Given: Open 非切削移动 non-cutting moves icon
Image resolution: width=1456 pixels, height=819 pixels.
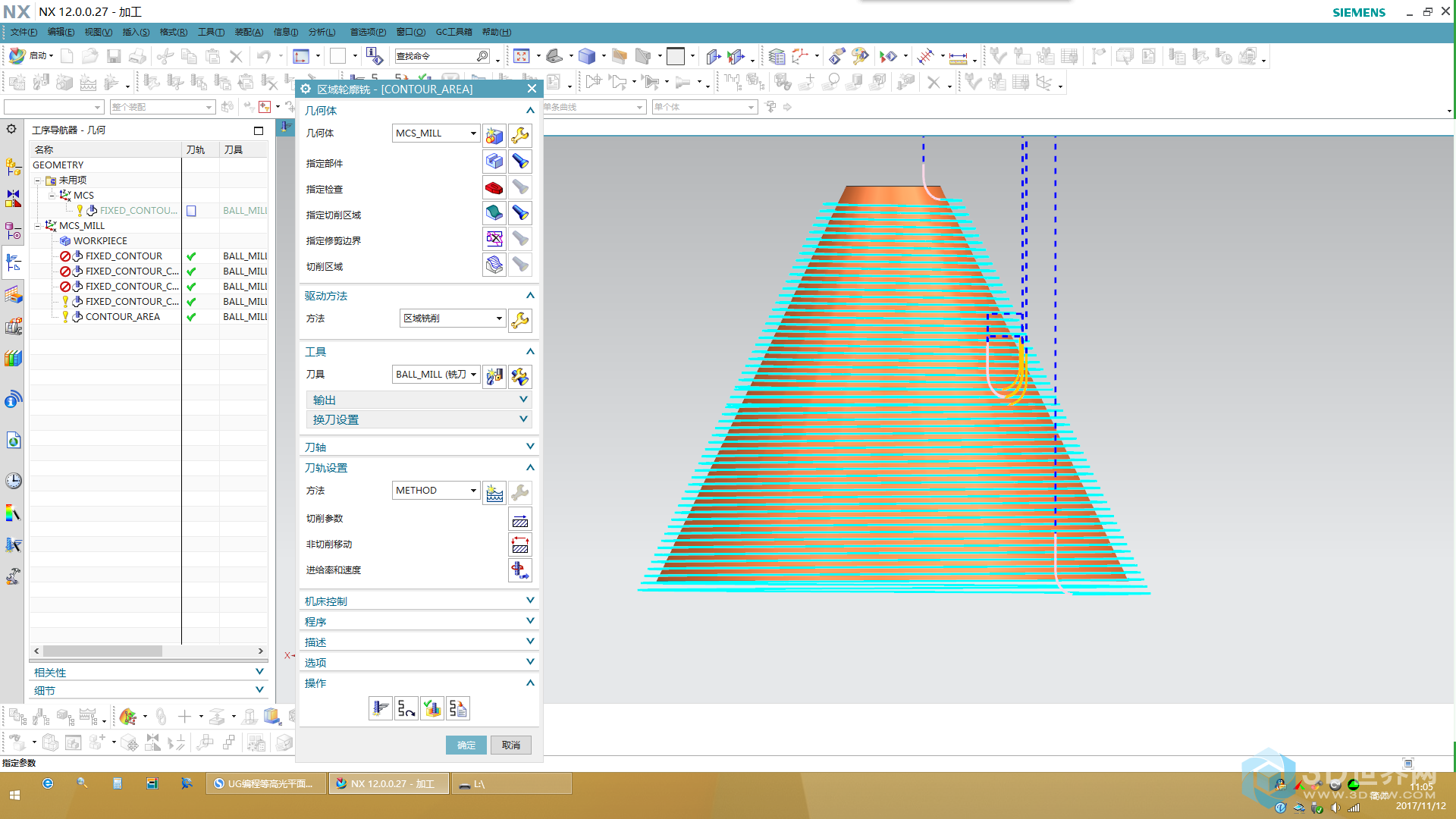Looking at the screenshot, I should pyautogui.click(x=520, y=545).
